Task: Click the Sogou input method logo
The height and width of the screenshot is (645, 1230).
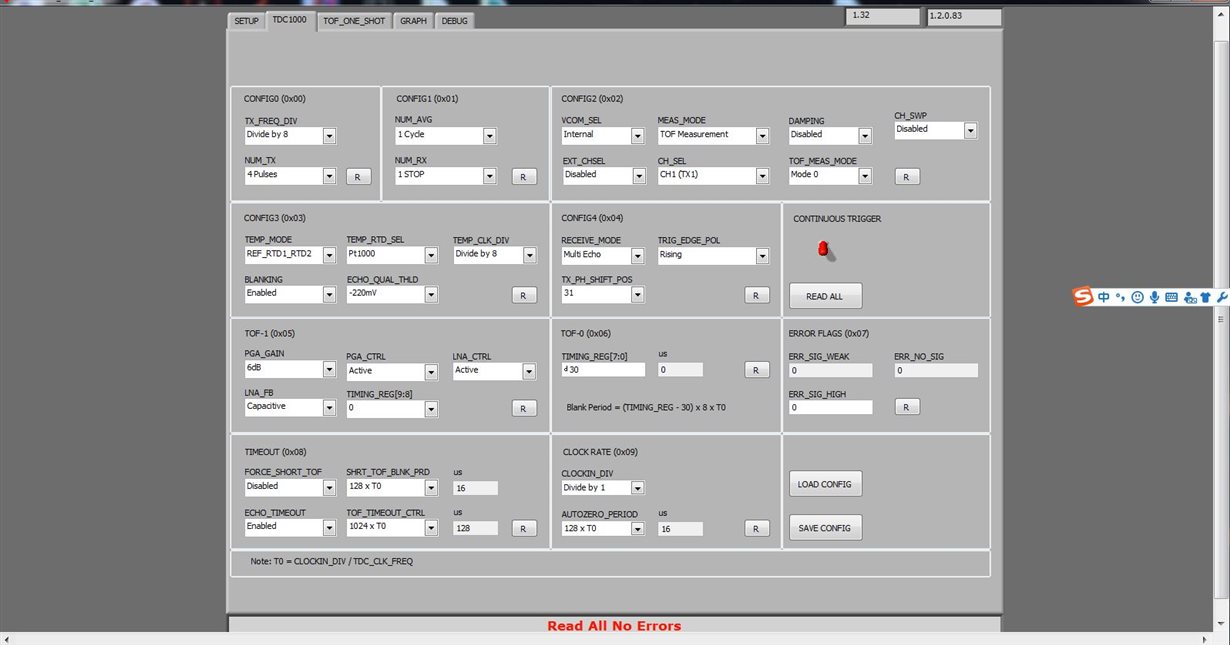Action: pos(1083,296)
